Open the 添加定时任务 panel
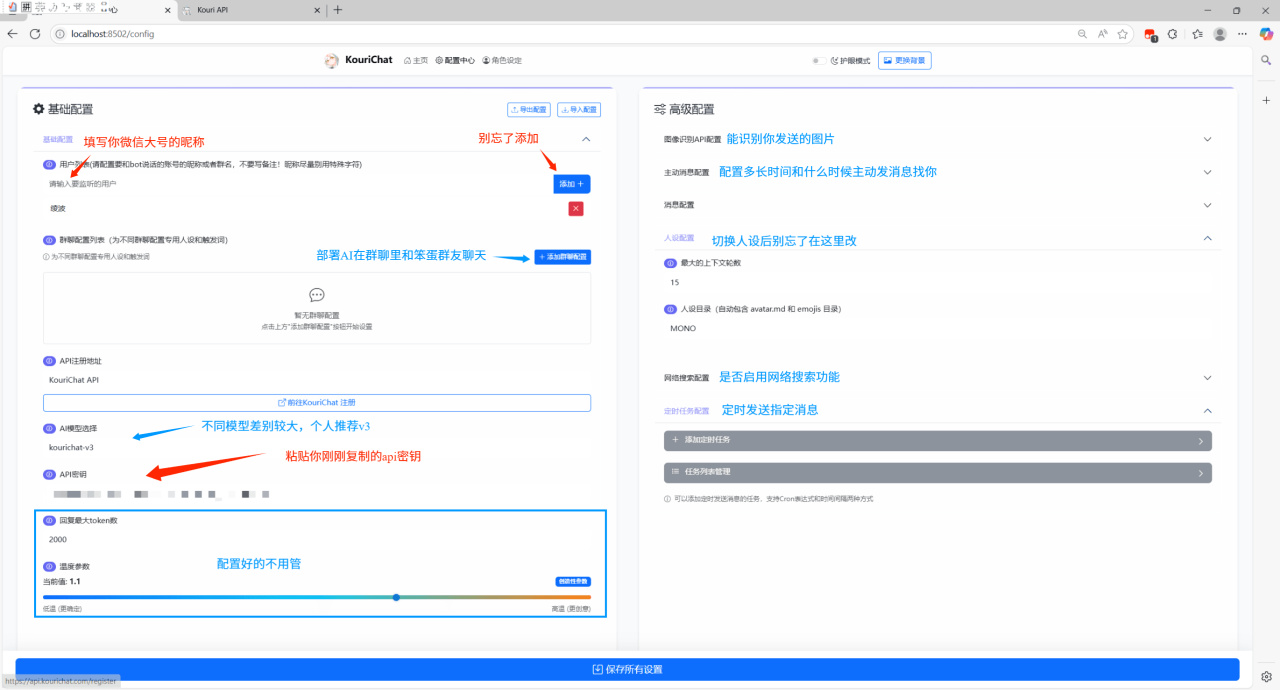This screenshot has height=690, width=1280. click(938, 440)
